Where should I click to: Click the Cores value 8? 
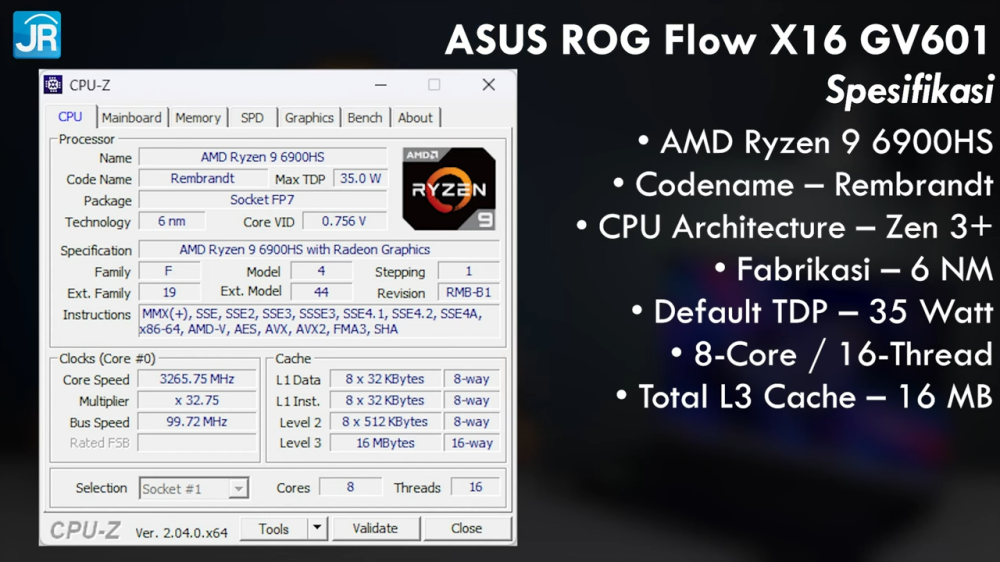coord(350,487)
